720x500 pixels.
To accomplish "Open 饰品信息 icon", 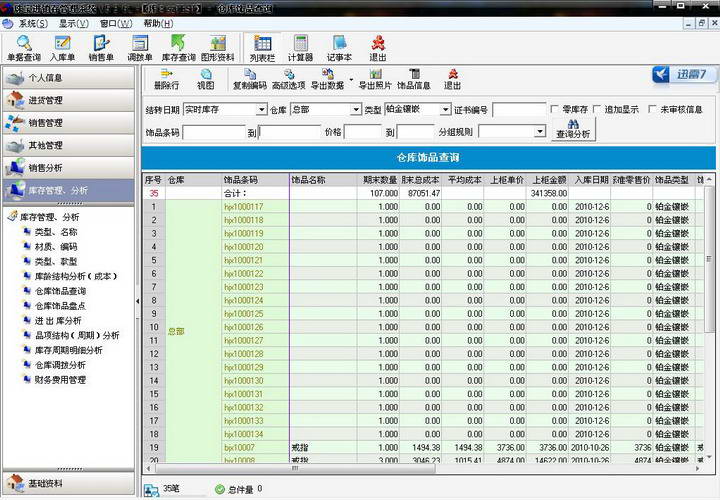I will point(414,79).
